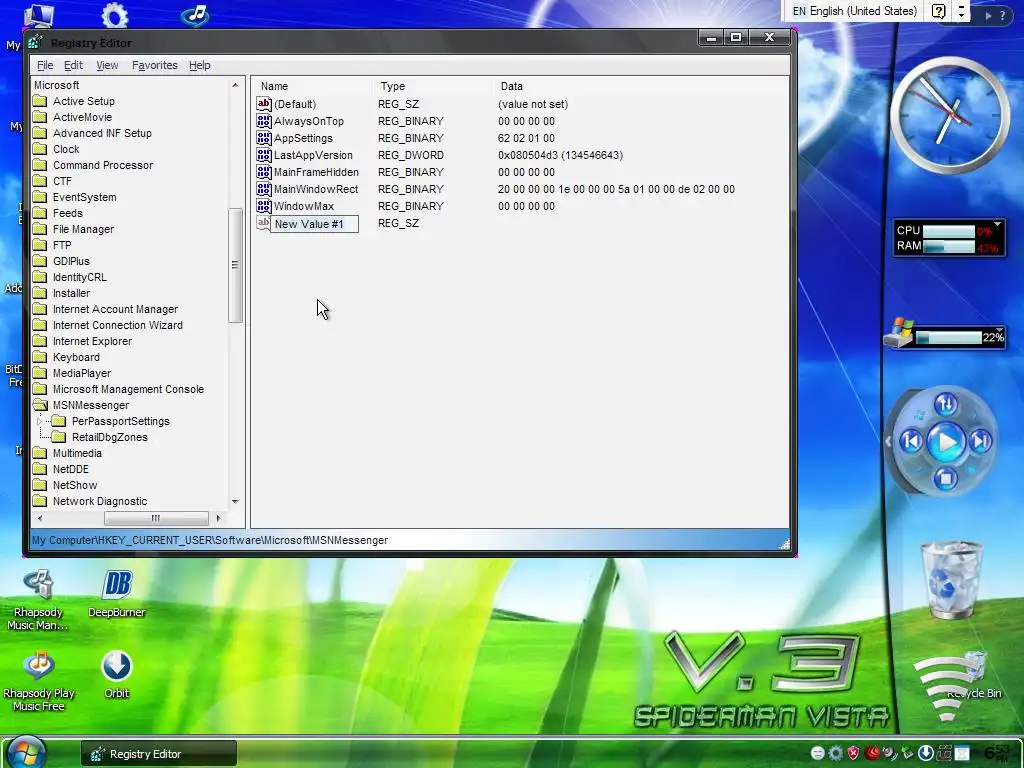Image resolution: width=1024 pixels, height=768 pixels.
Task: Open the Rhapsody Play Music Free shortcut
Action: 39,680
